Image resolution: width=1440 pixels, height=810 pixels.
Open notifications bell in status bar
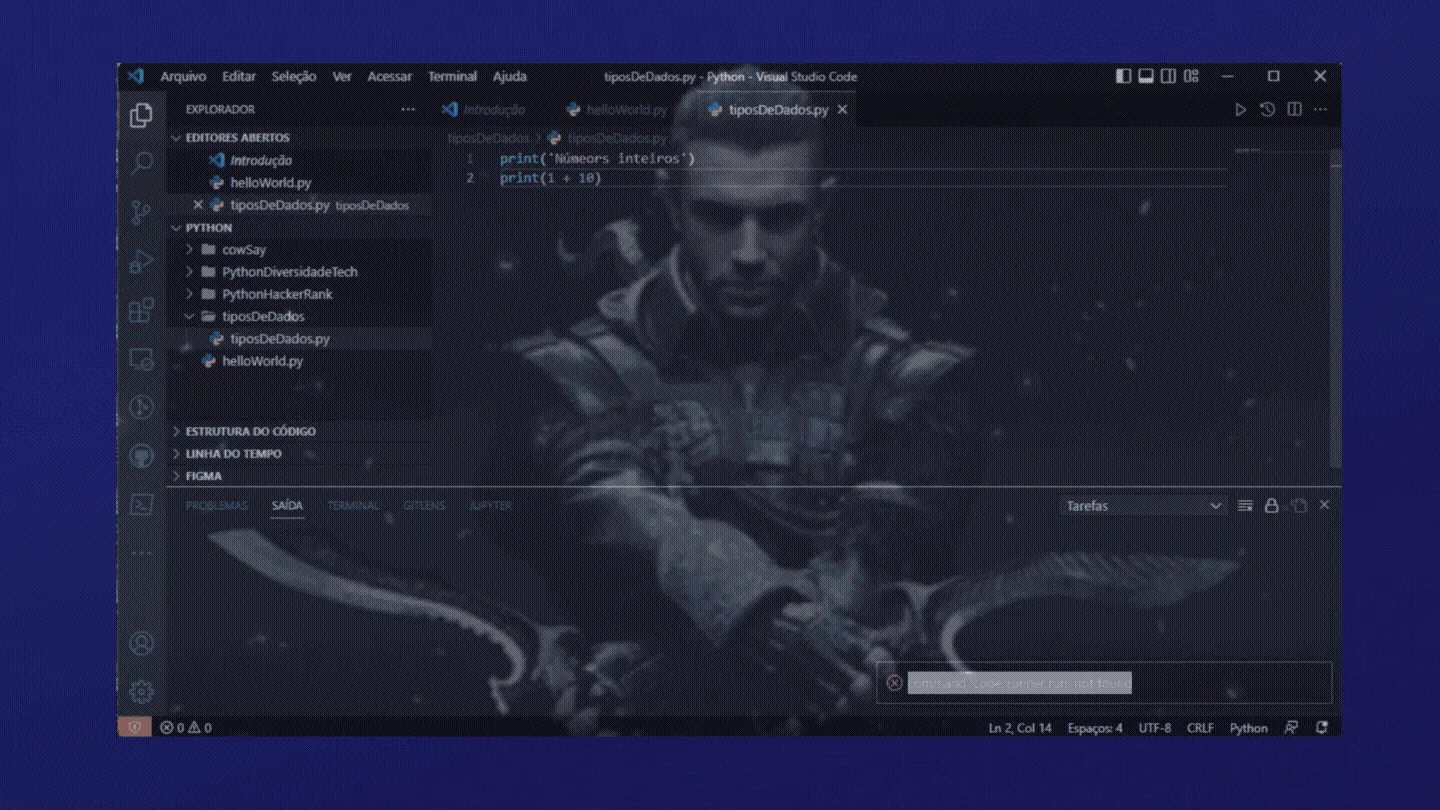(1322, 728)
